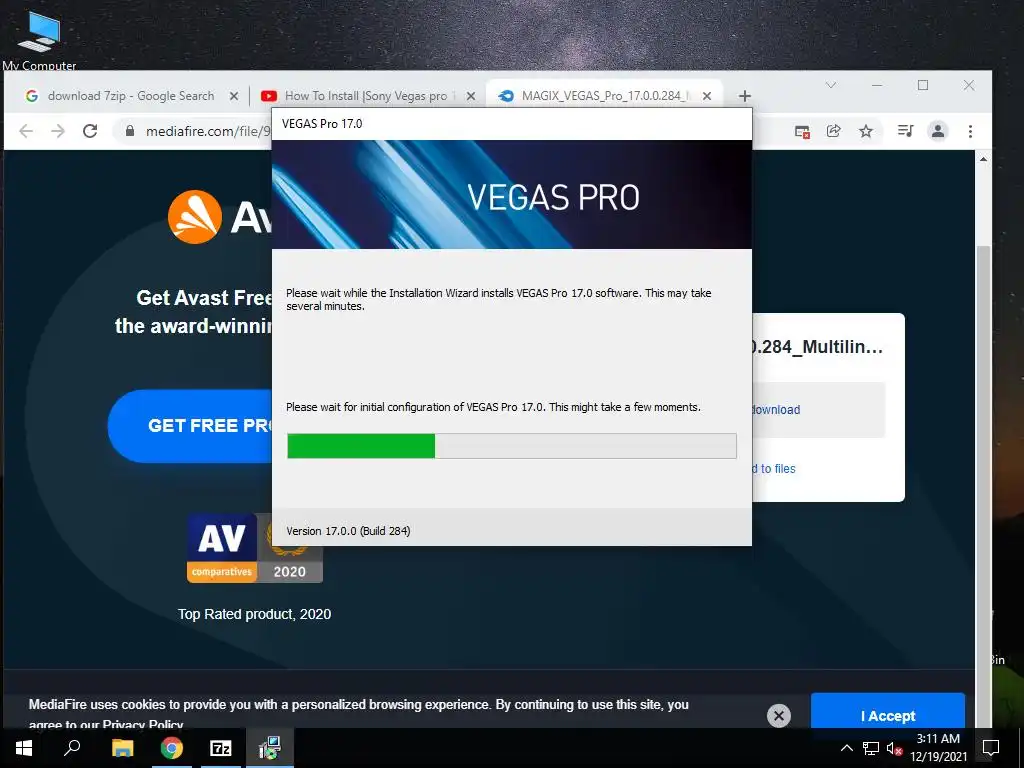Viewport: 1024px width, 768px height.
Task: Open Windows taskbar search
Action: pos(72,748)
